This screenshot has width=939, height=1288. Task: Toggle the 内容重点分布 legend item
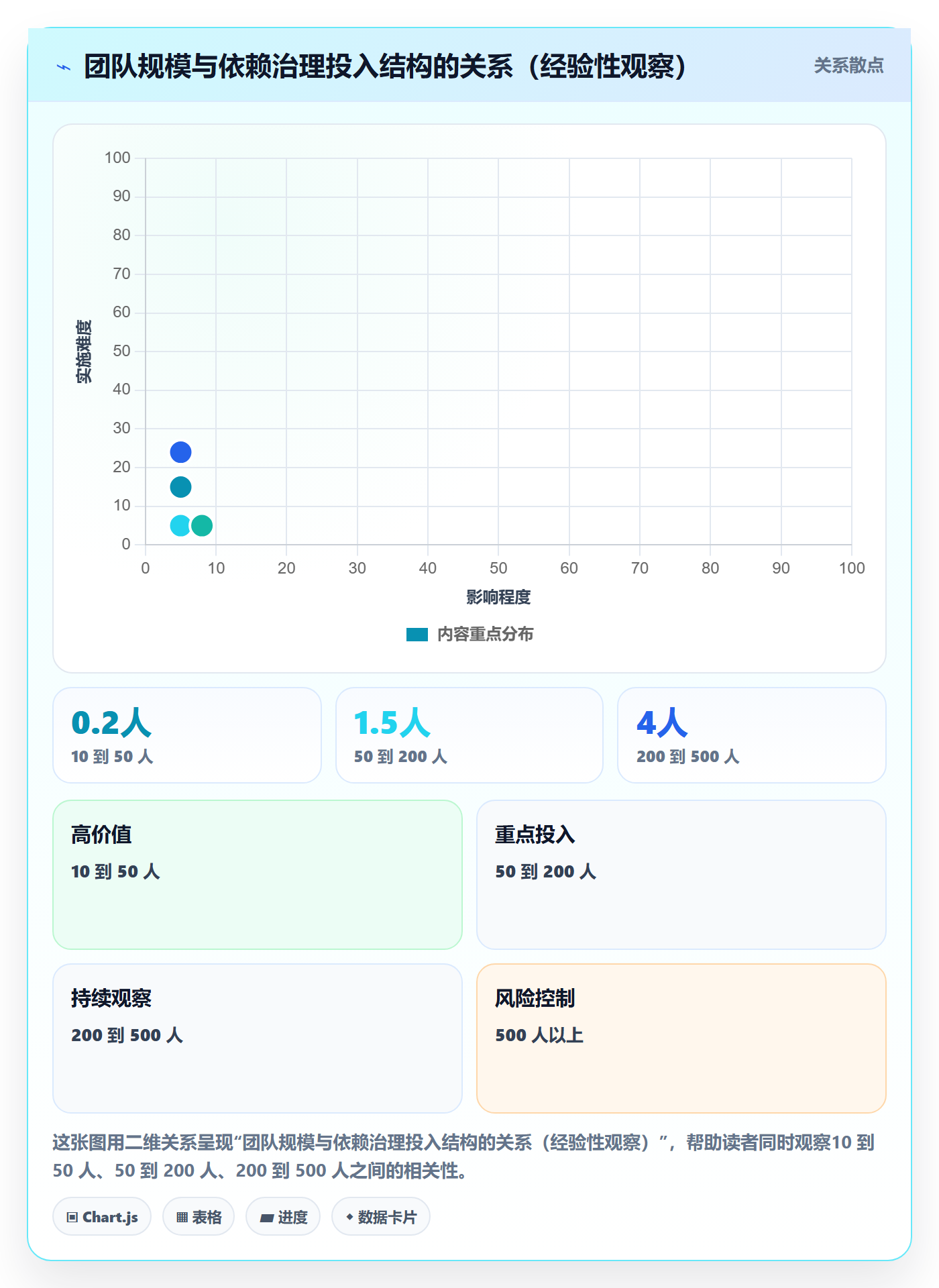pos(469,634)
